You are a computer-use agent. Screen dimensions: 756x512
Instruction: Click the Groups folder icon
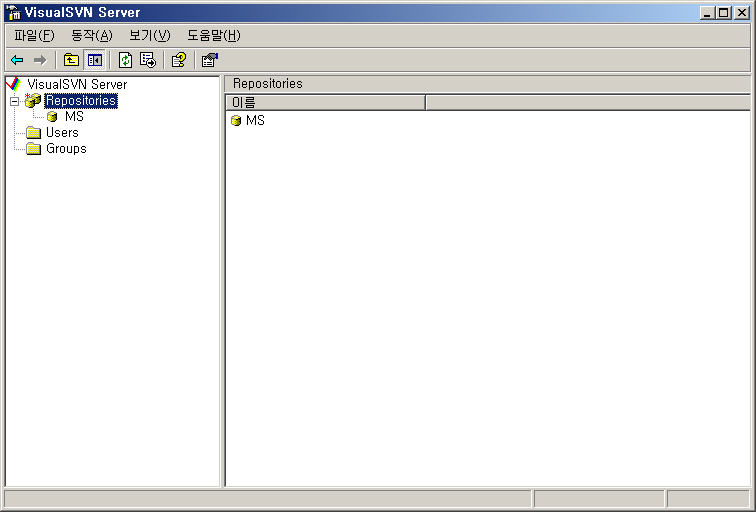coord(33,148)
